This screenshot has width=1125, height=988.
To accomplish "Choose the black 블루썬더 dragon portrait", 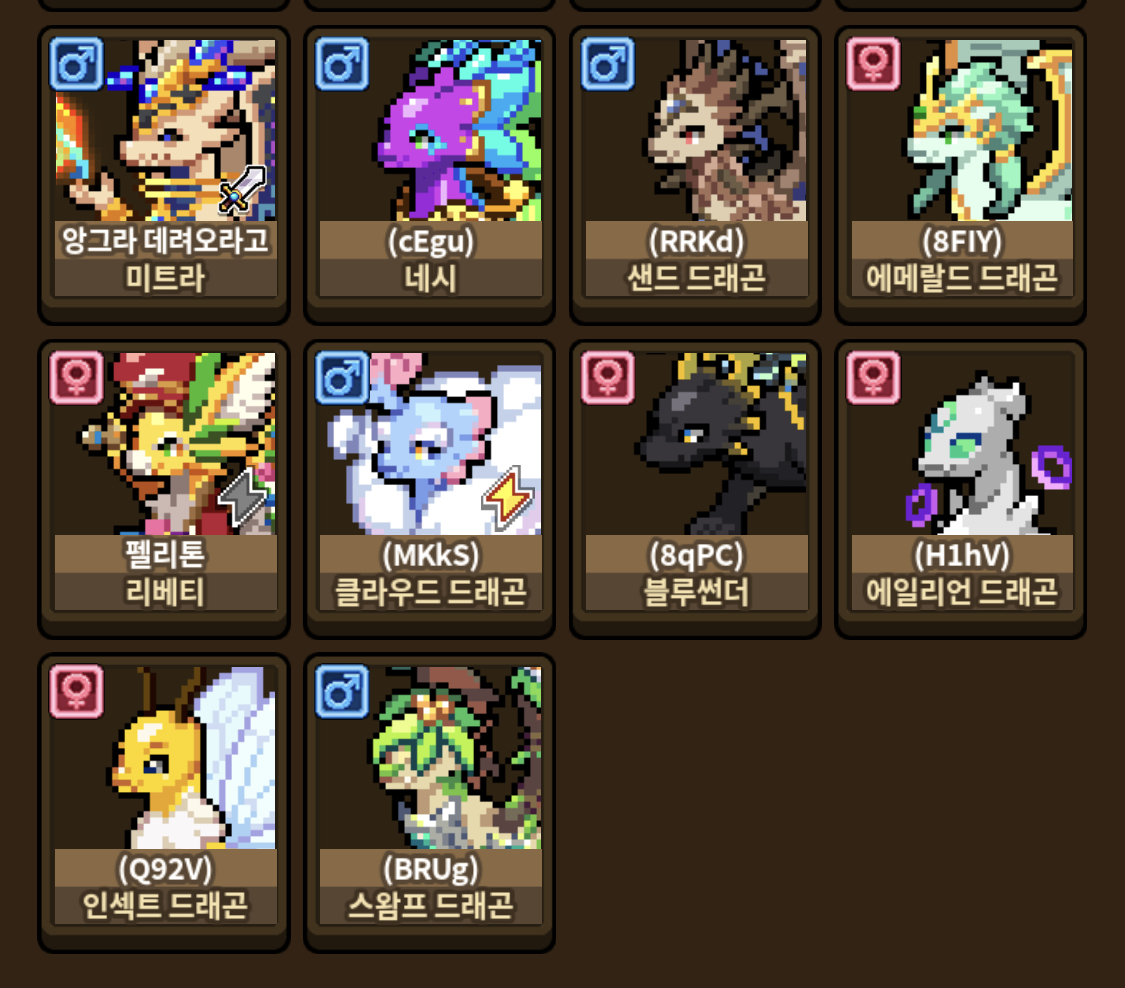I will click(x=696, y=443).
